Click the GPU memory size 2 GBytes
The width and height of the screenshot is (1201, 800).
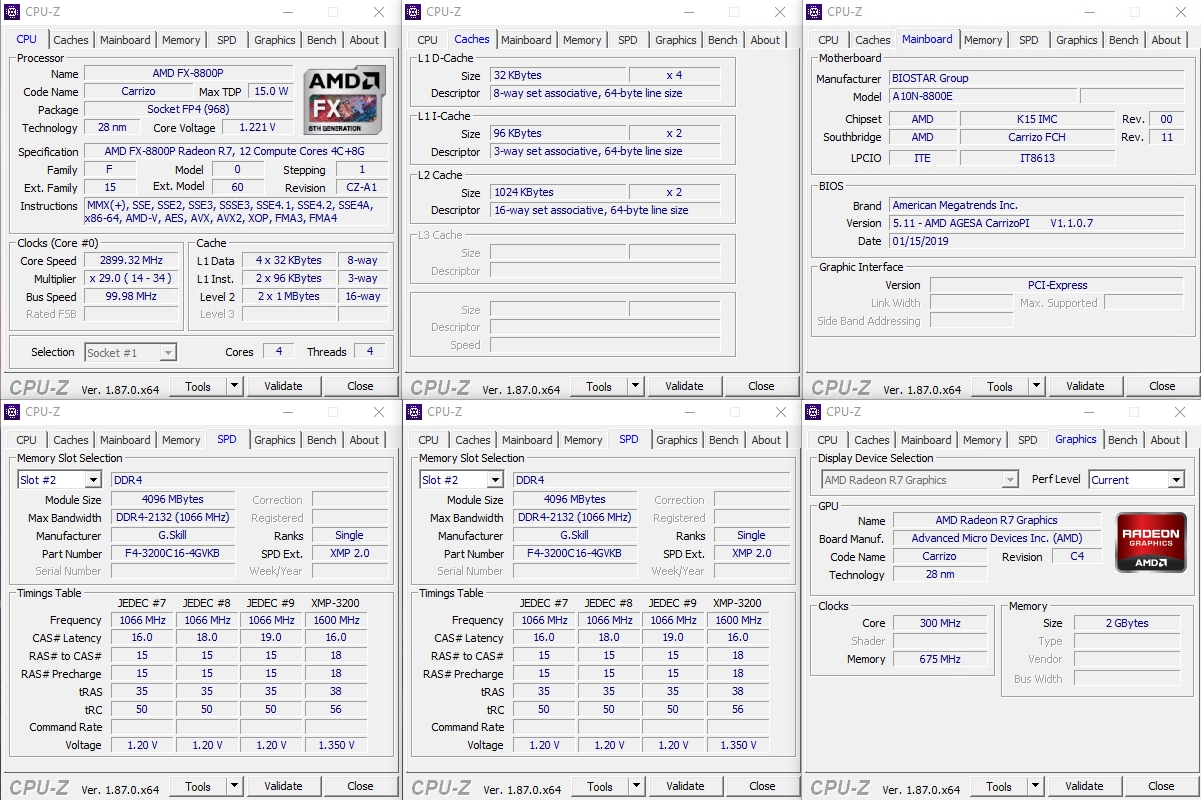1127,623
